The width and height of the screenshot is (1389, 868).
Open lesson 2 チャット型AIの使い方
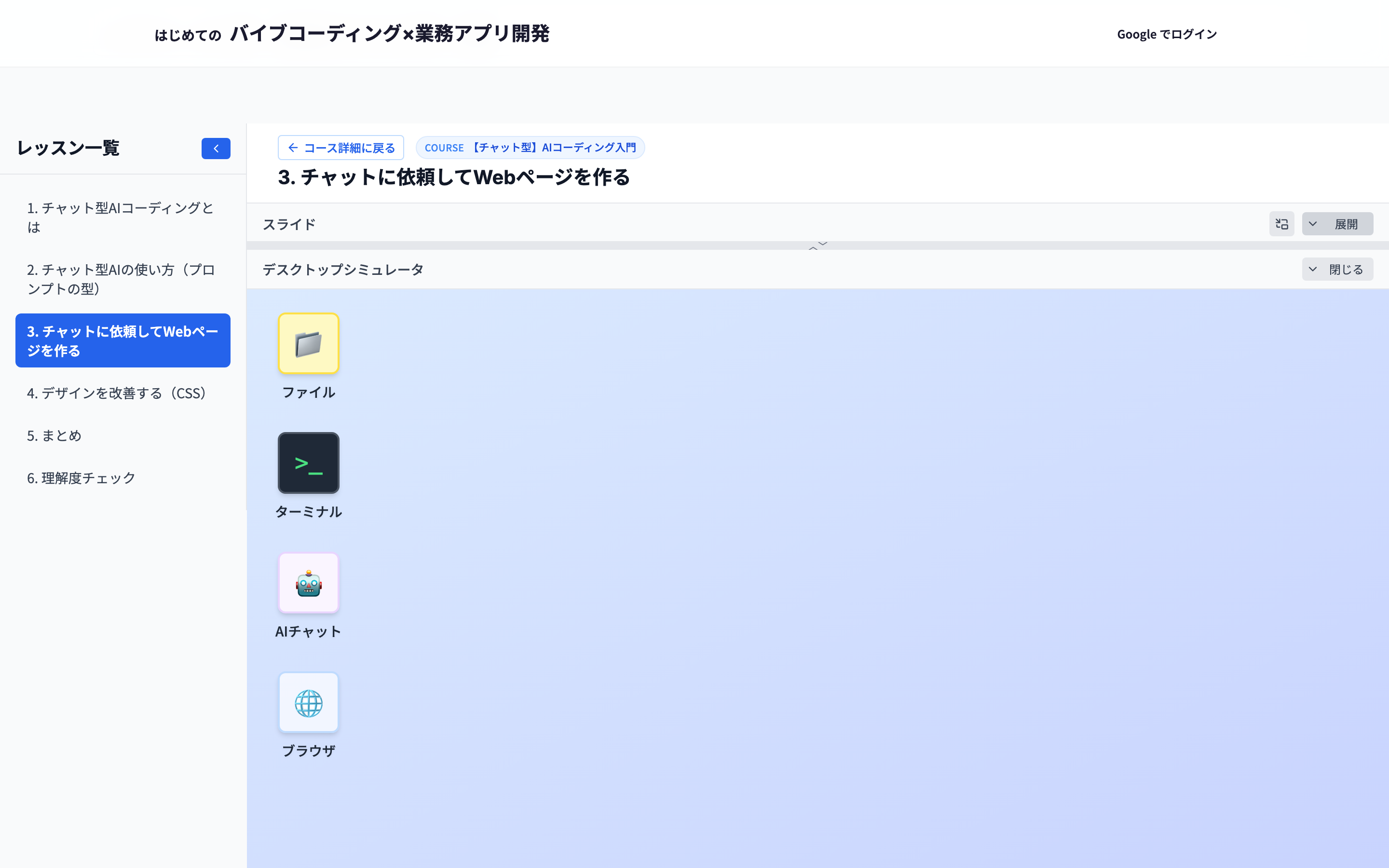click(x=123, y=279)
